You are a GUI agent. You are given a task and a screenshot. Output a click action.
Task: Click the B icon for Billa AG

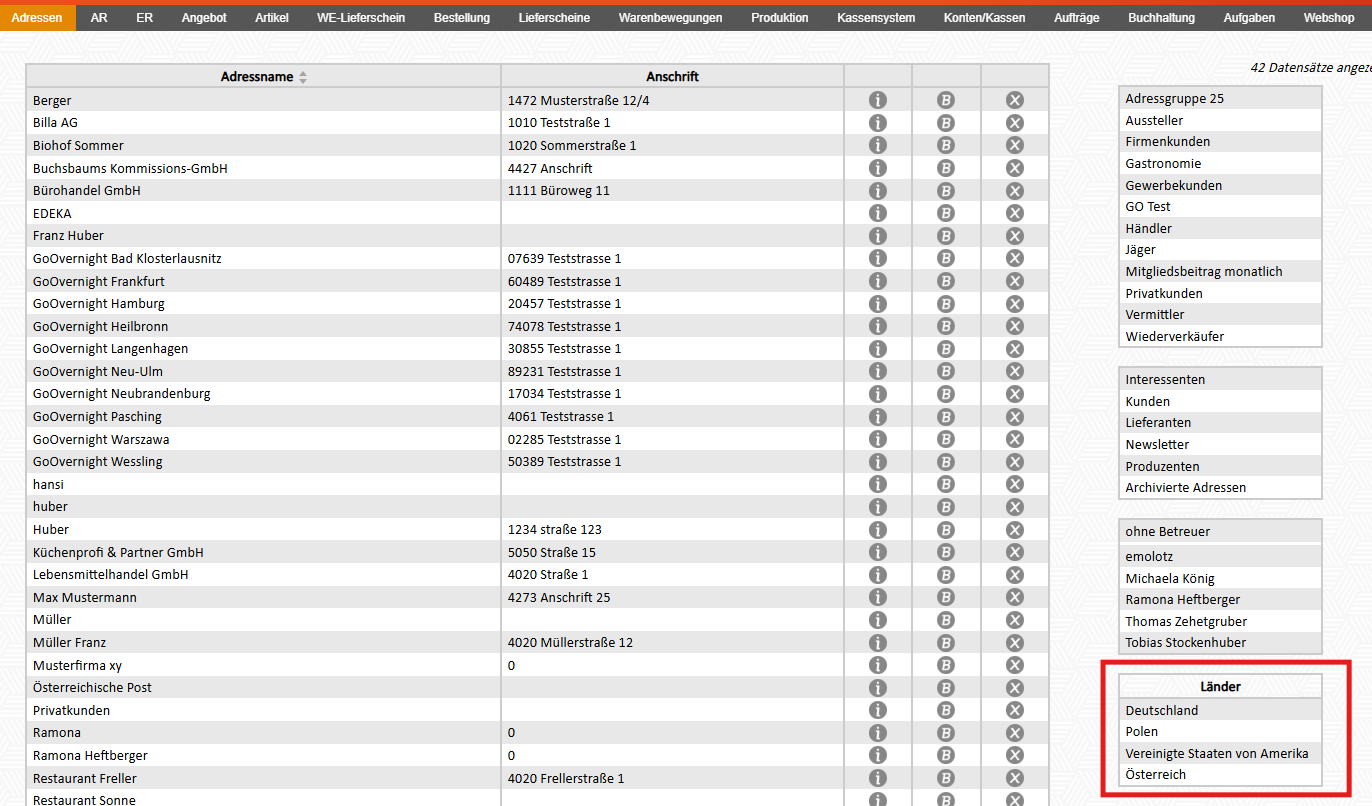[x=946, y=122]
